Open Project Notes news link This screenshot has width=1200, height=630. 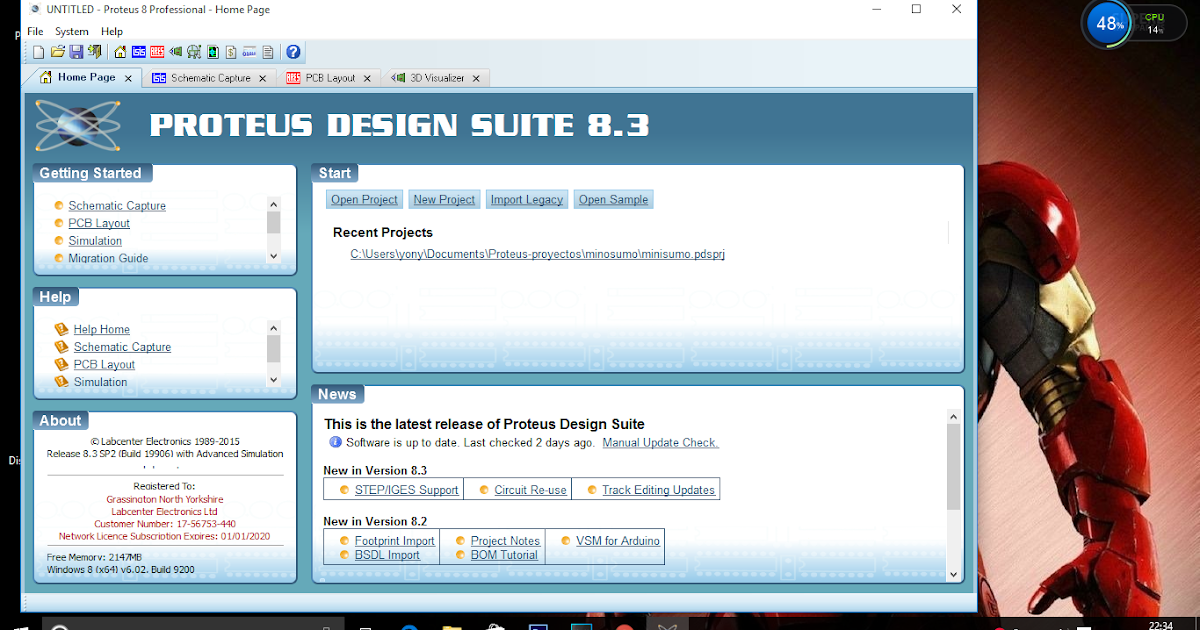click(505, 541)
